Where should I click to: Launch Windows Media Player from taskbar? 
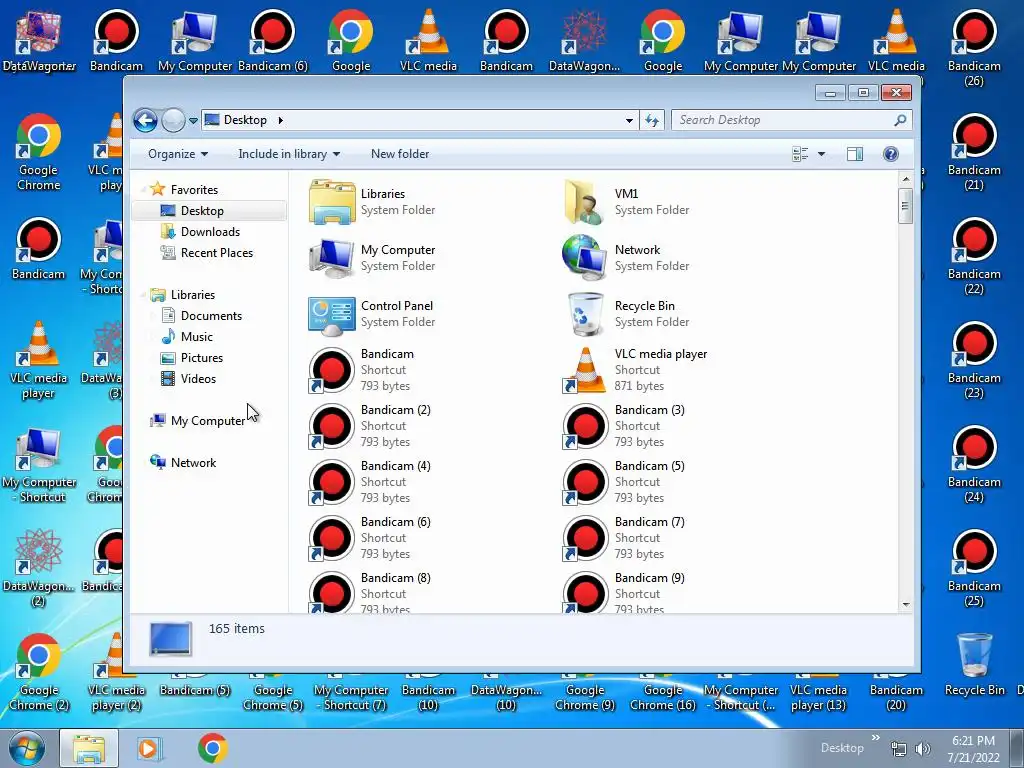(150, 748)
